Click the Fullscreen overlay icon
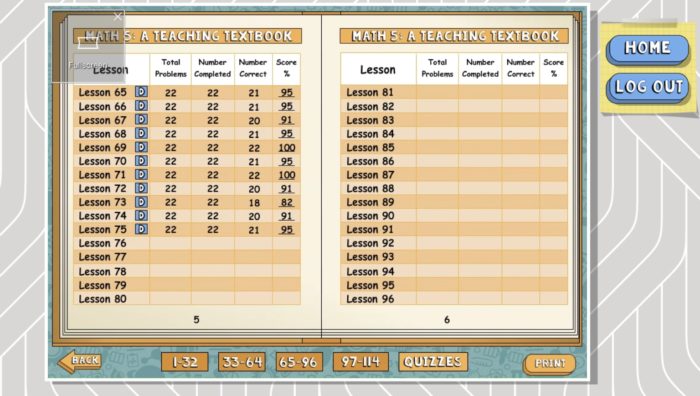 [88, 43]
